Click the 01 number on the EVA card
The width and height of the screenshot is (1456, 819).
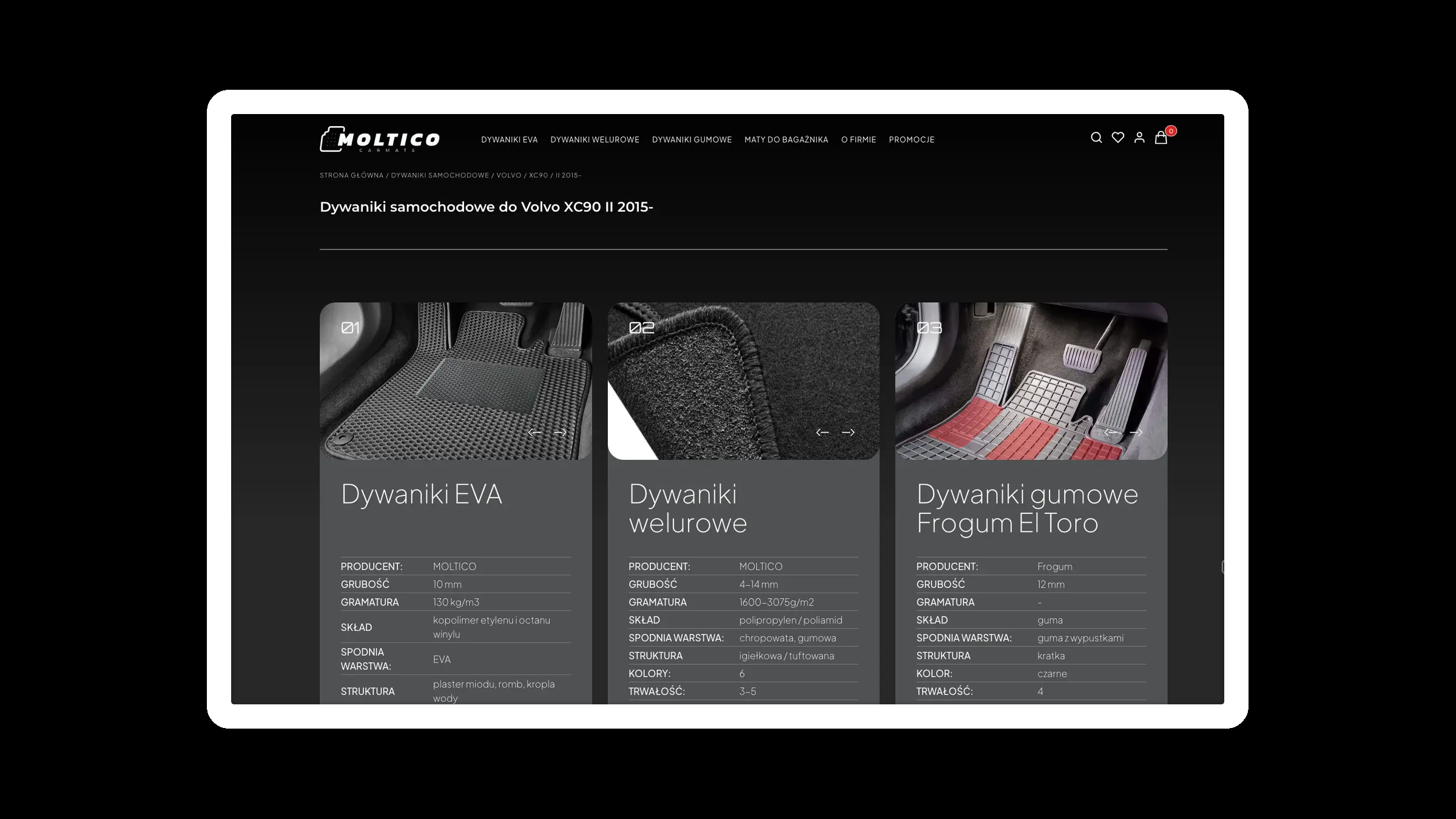point(351,328)
